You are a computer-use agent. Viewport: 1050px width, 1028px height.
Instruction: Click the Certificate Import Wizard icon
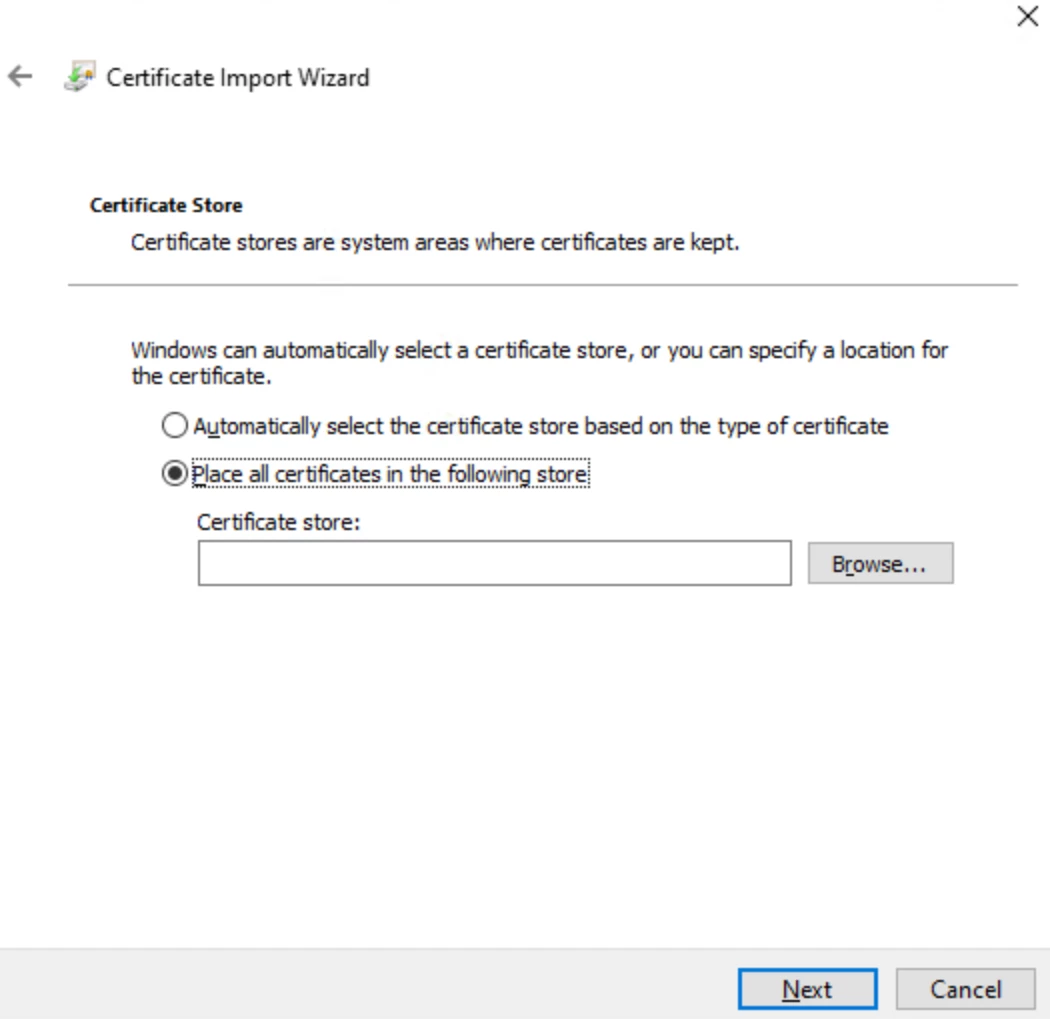80,76
